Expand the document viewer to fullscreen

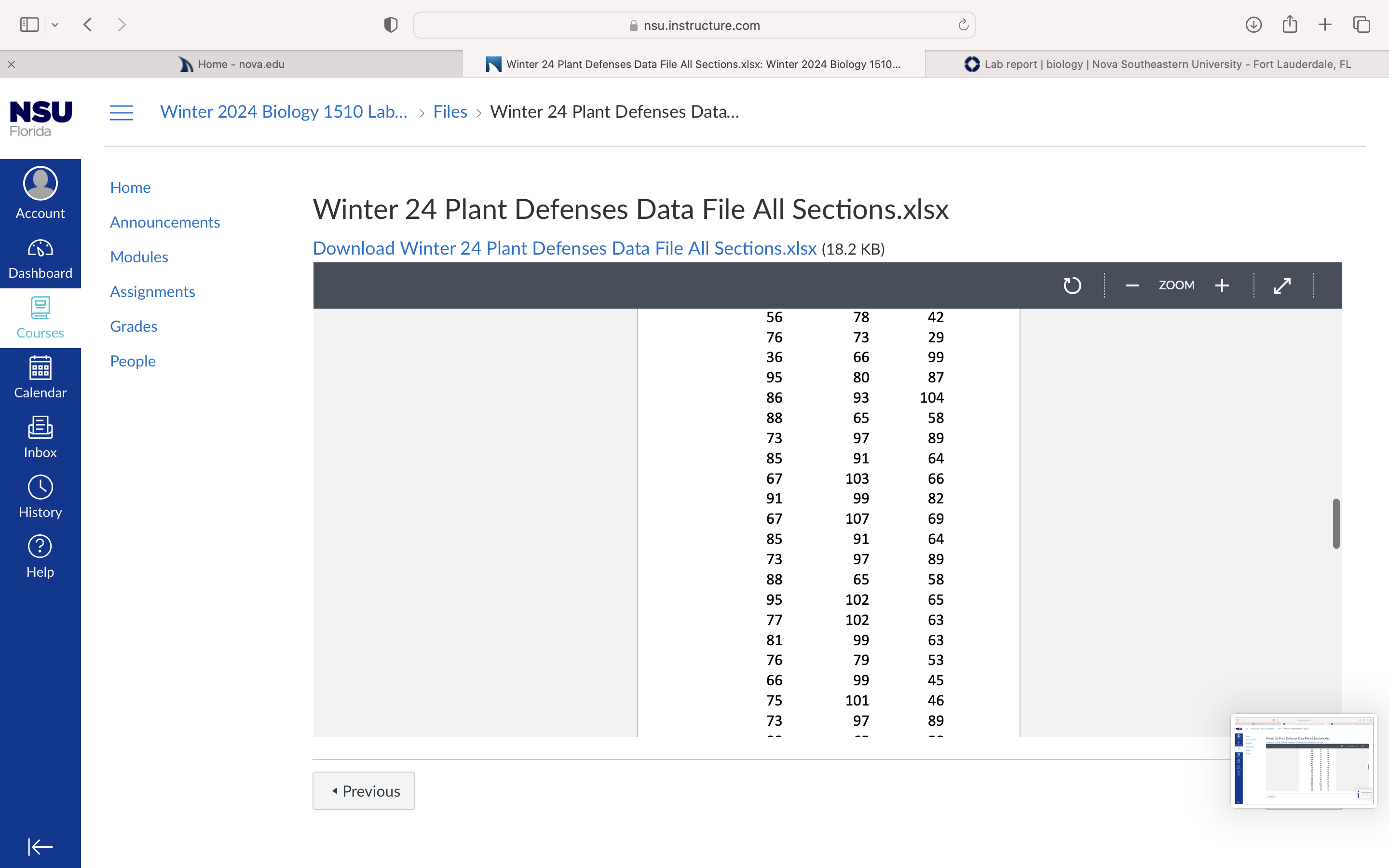(1282, 285)
